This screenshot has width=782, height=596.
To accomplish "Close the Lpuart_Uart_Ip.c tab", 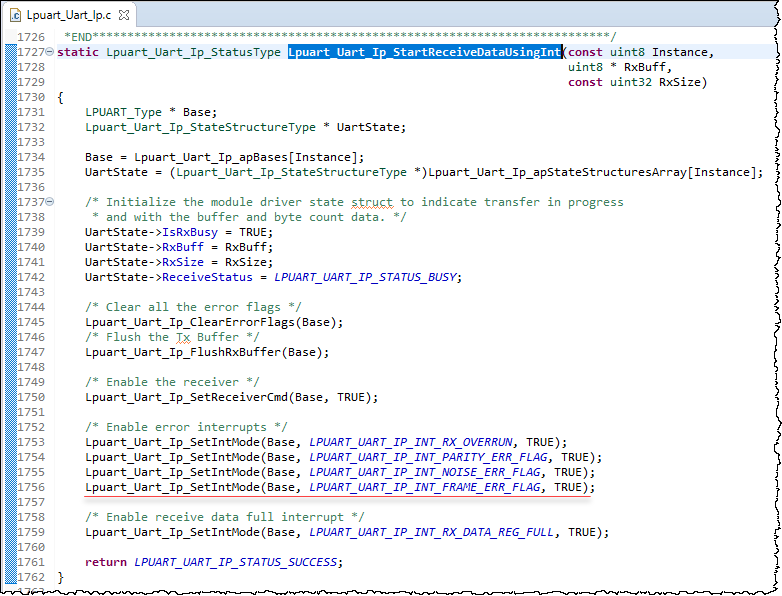I will (124, 15).
